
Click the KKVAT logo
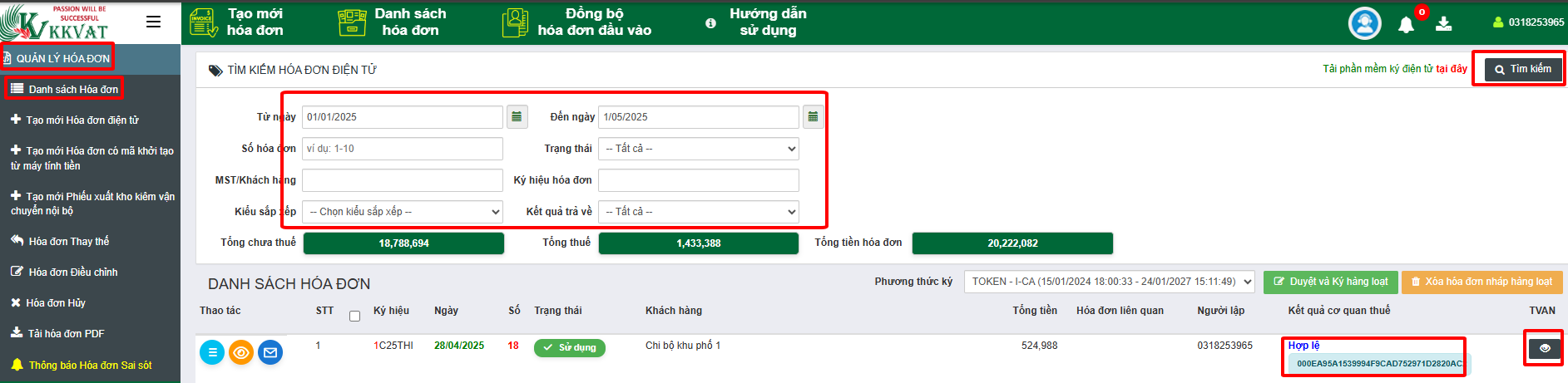point(56,22)
